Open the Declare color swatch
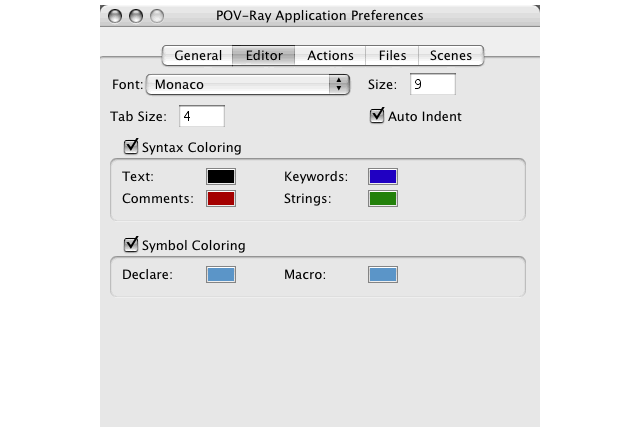This screenshot has width=640, height=427. point(221,274)
